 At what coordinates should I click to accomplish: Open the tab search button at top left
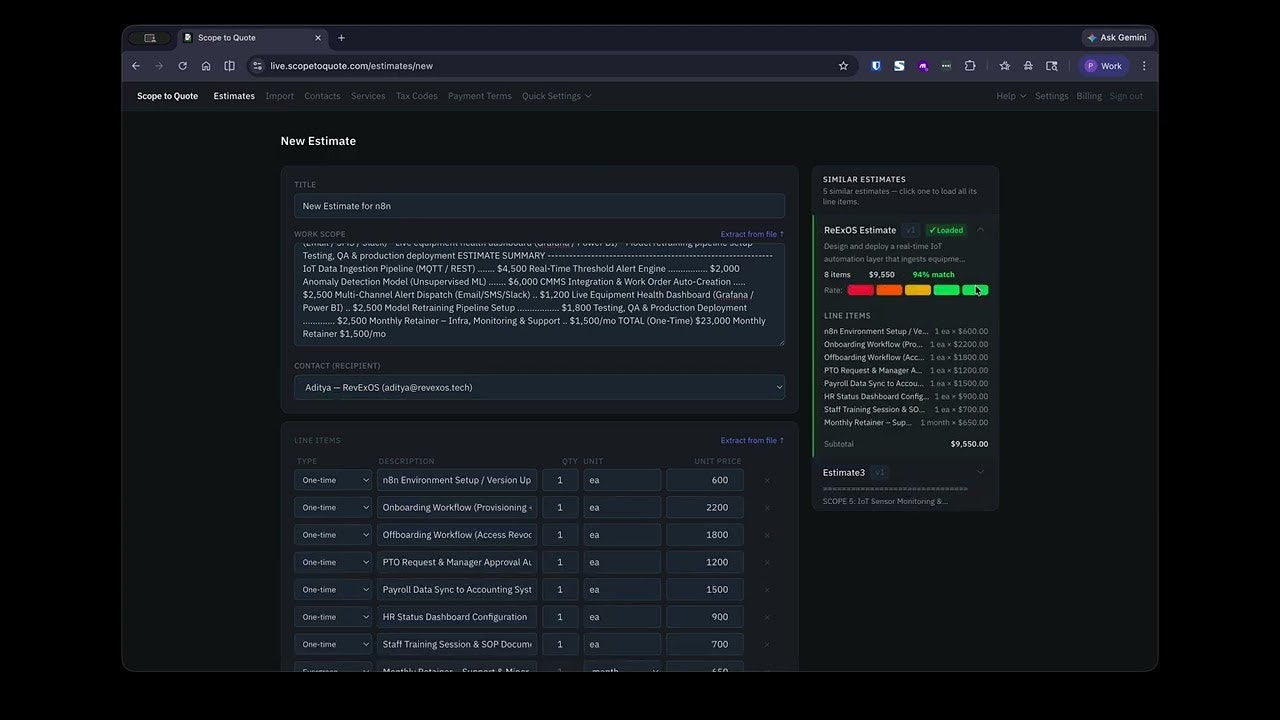pyautogui.click(x=149, y=38)
